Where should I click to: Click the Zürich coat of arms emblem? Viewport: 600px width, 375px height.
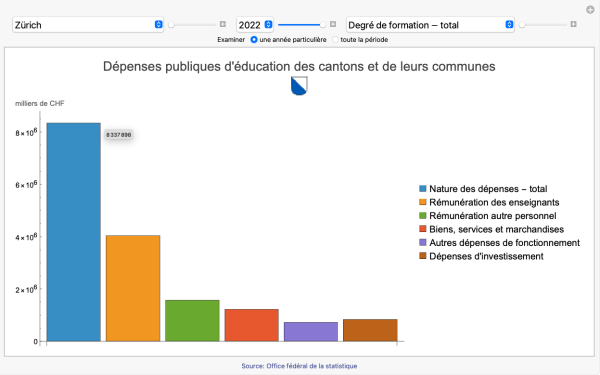(299, 86)
